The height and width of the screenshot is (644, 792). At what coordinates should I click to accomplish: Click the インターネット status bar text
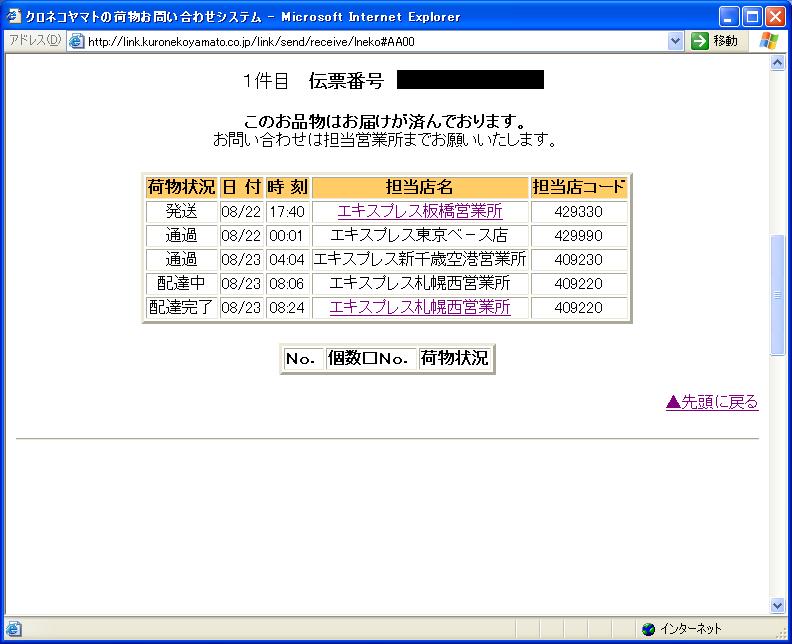pyautogui.click(x=691, y=629)
